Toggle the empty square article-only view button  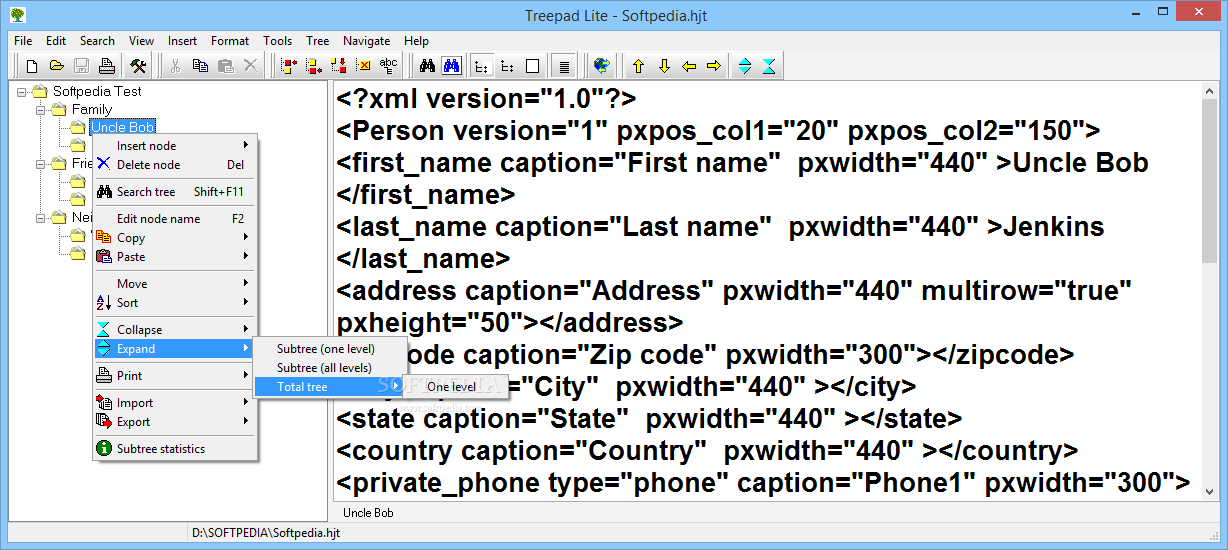532,66
